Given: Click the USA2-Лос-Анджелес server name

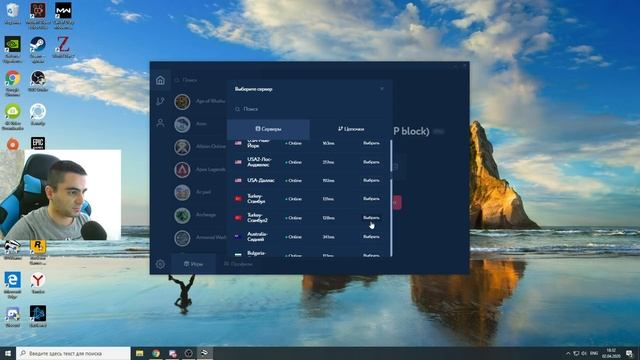Looking at the screenshot, I should [x=259, y=162].
